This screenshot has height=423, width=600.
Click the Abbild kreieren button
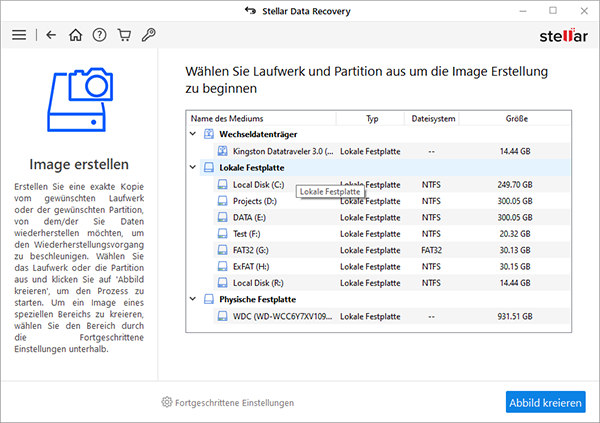[x=545, y=402]
